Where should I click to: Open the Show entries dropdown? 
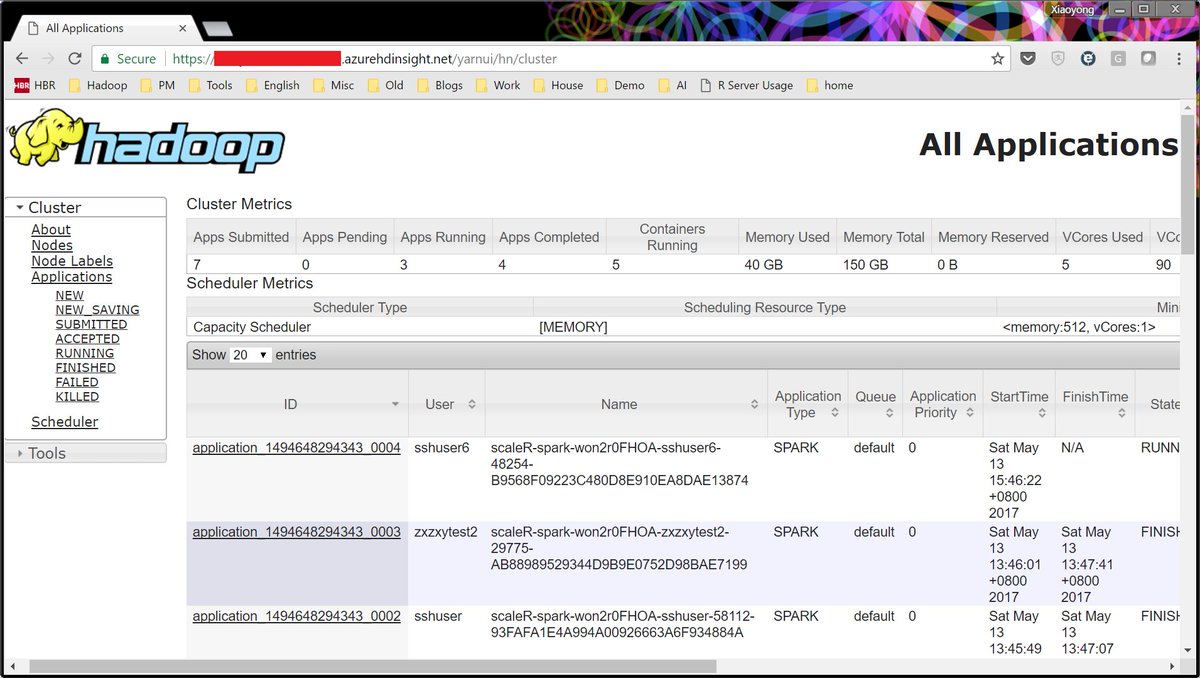pos(253,355)
